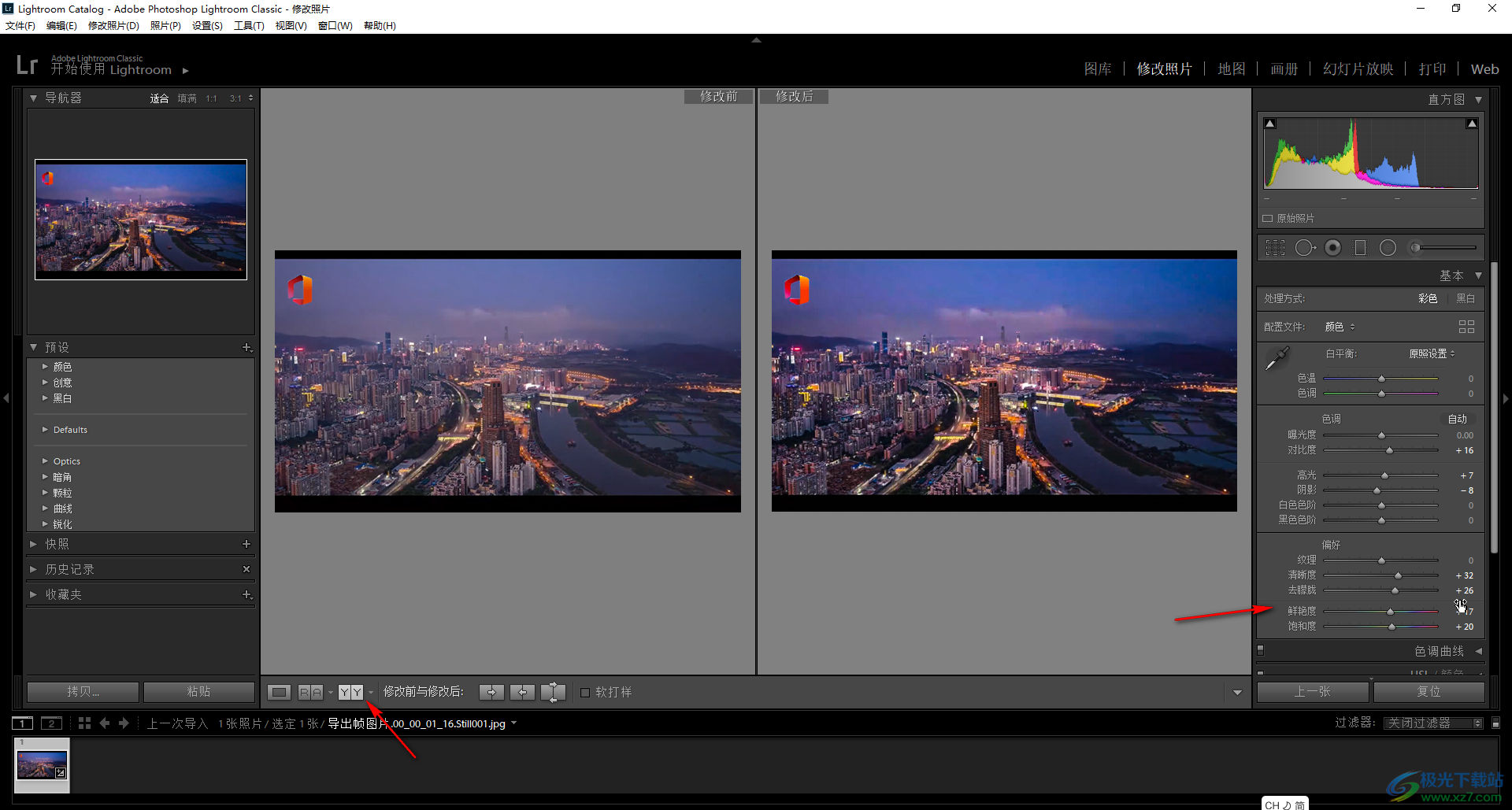
Task: Select the Crop Overlay tool
Action: 1274,248
